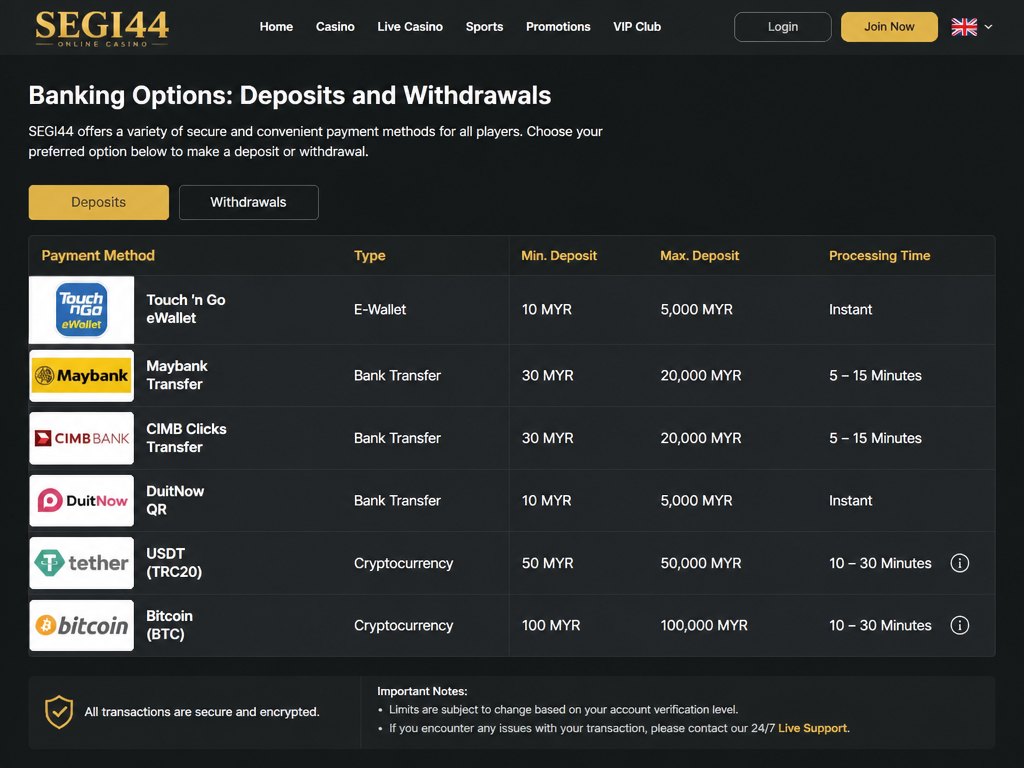Select the Touch 'n Go eWallet name
Viewport: 1024px width, 768px height.
[186, 309]
